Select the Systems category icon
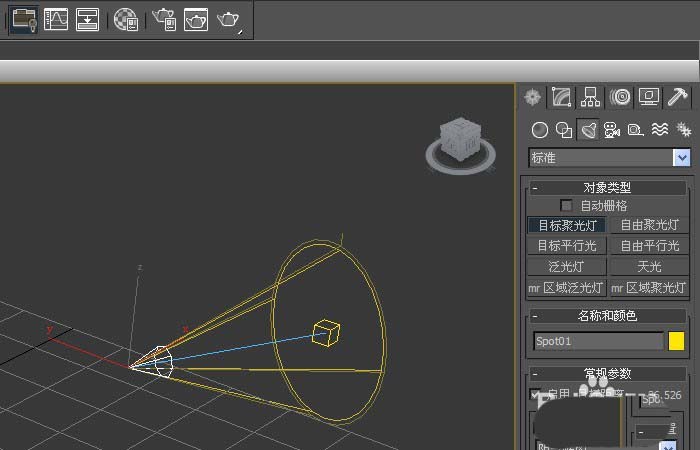 click(683, 130)
